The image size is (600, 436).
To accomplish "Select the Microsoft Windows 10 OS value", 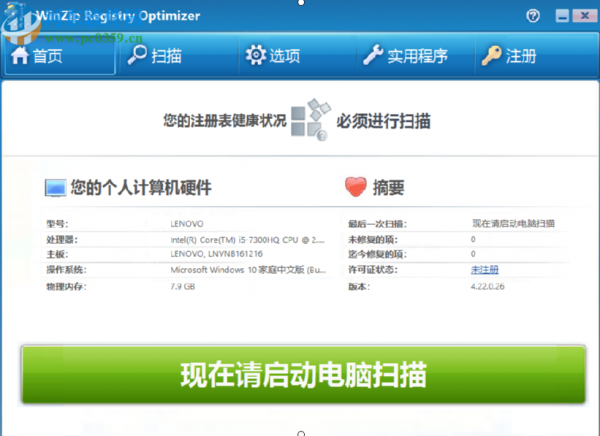I will coord(248,270).
